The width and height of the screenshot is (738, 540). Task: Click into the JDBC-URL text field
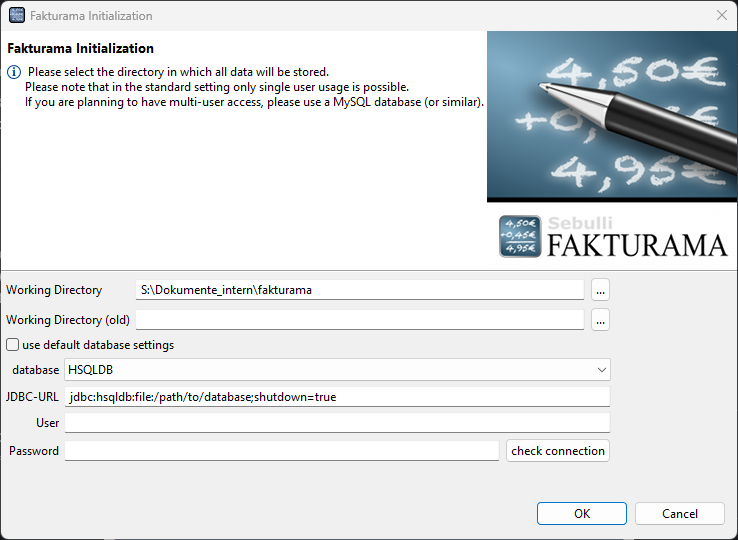337,397
